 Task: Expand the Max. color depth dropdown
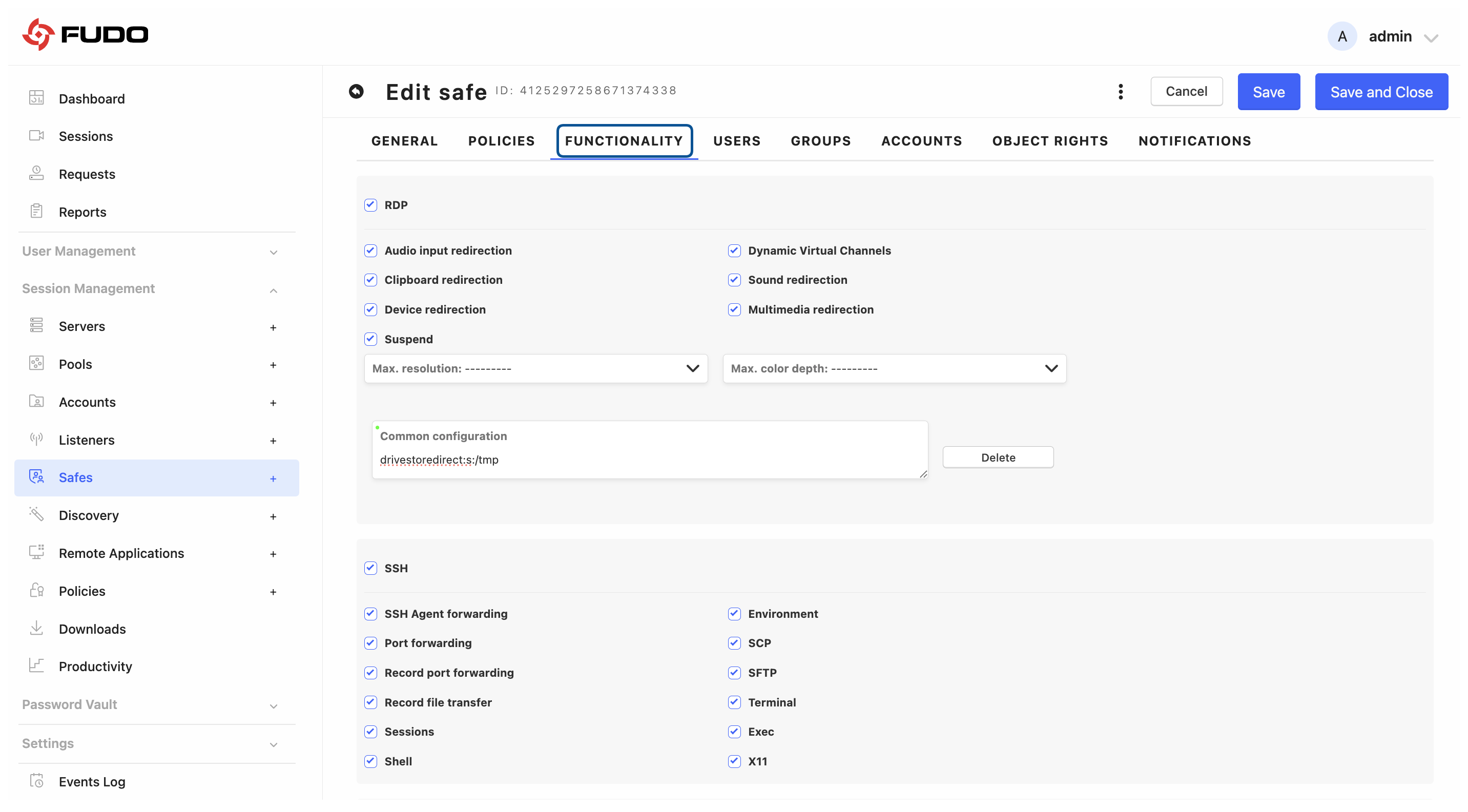(x=894, y=369)
